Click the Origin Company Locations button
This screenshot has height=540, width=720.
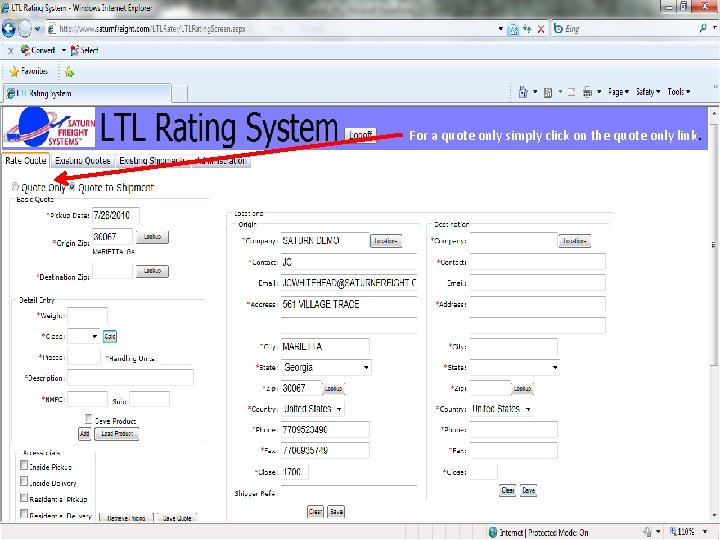coord(386,241)
